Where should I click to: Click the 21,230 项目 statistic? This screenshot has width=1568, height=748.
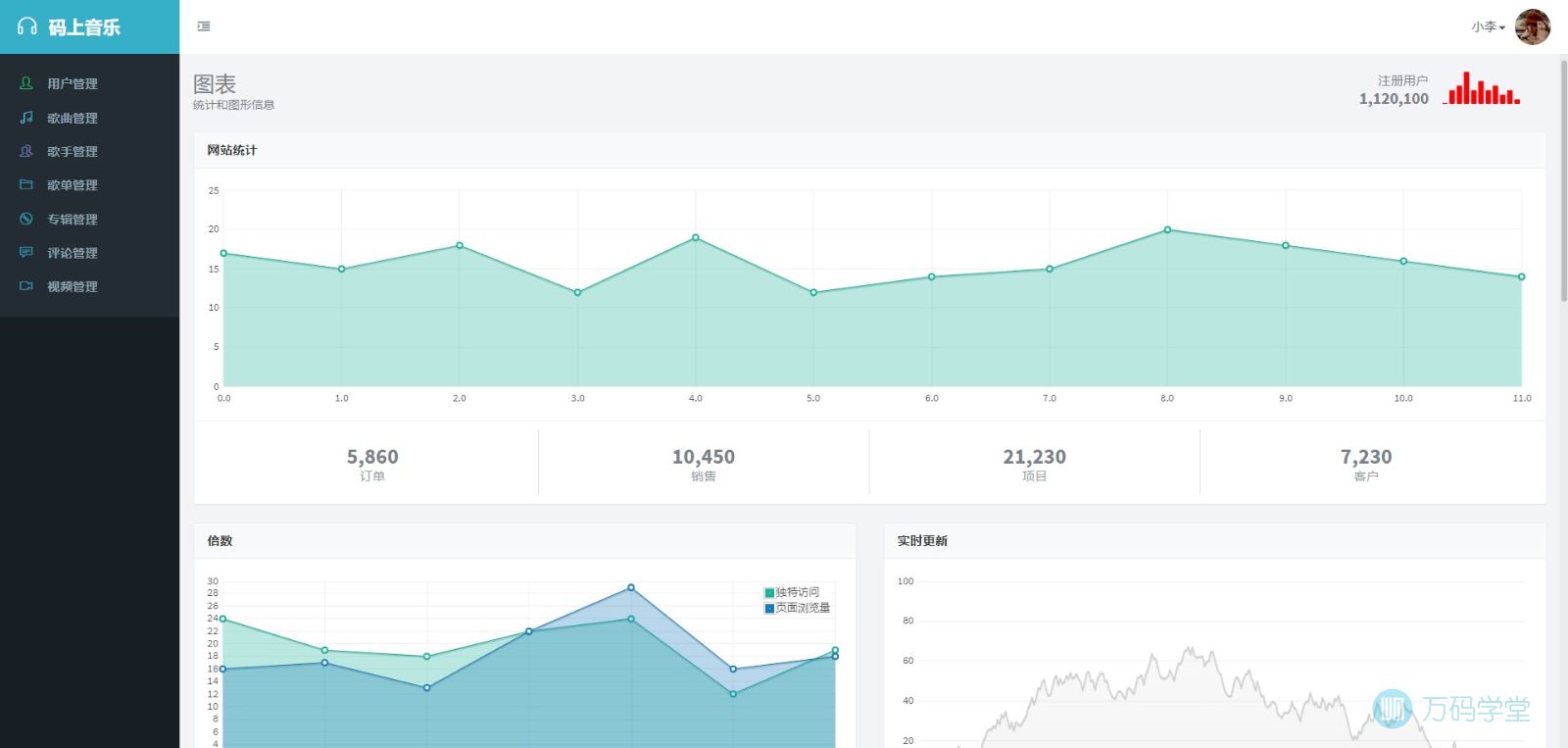point(1035,464)
